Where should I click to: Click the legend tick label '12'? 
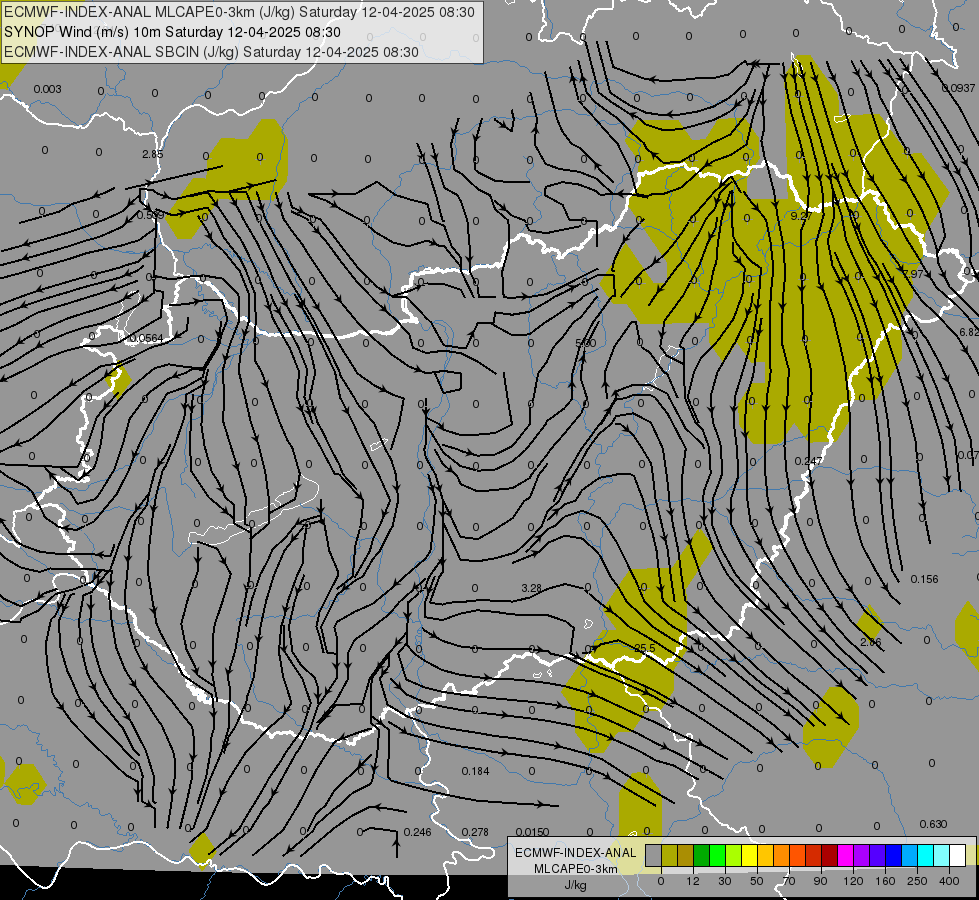693,881
